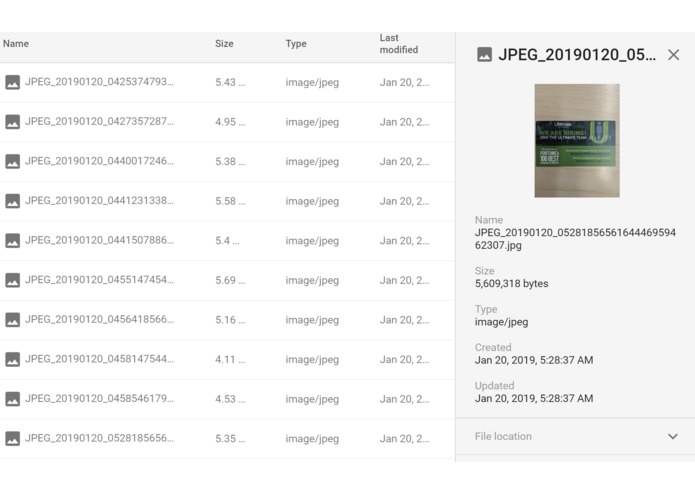Click image icon for JPEG_20190120_0528185656 file

12,439
